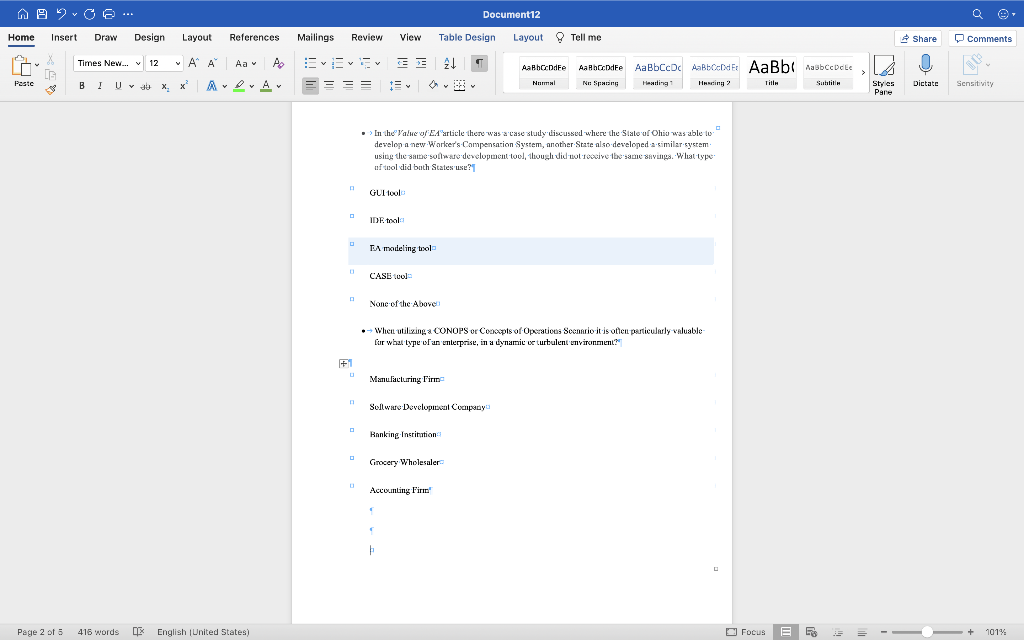Sort text with the A-Z sort icon
This screenshot has width=1024, height=640.
pos(450,63)
